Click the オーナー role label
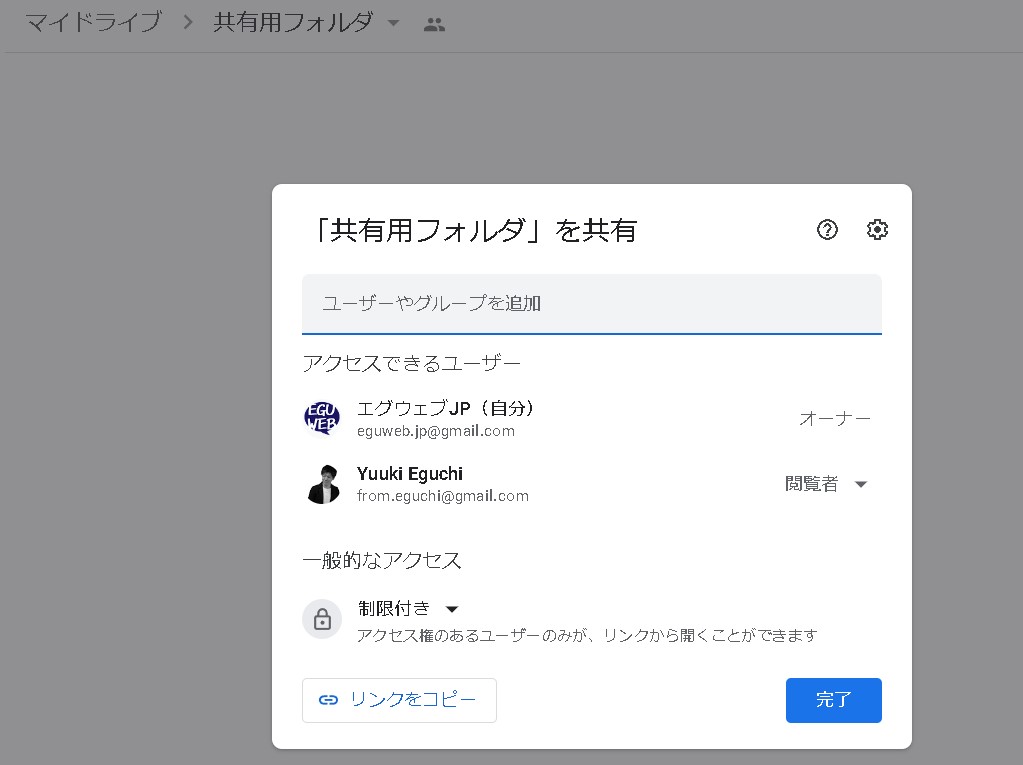Viewport: 1023px width, 765px height. click(x=834, y=419)
